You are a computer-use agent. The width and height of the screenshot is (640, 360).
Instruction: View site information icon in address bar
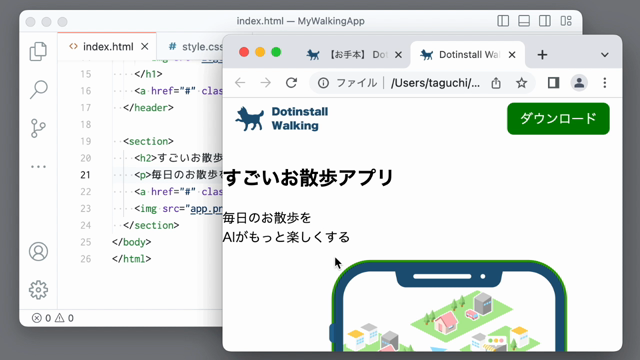323,83
